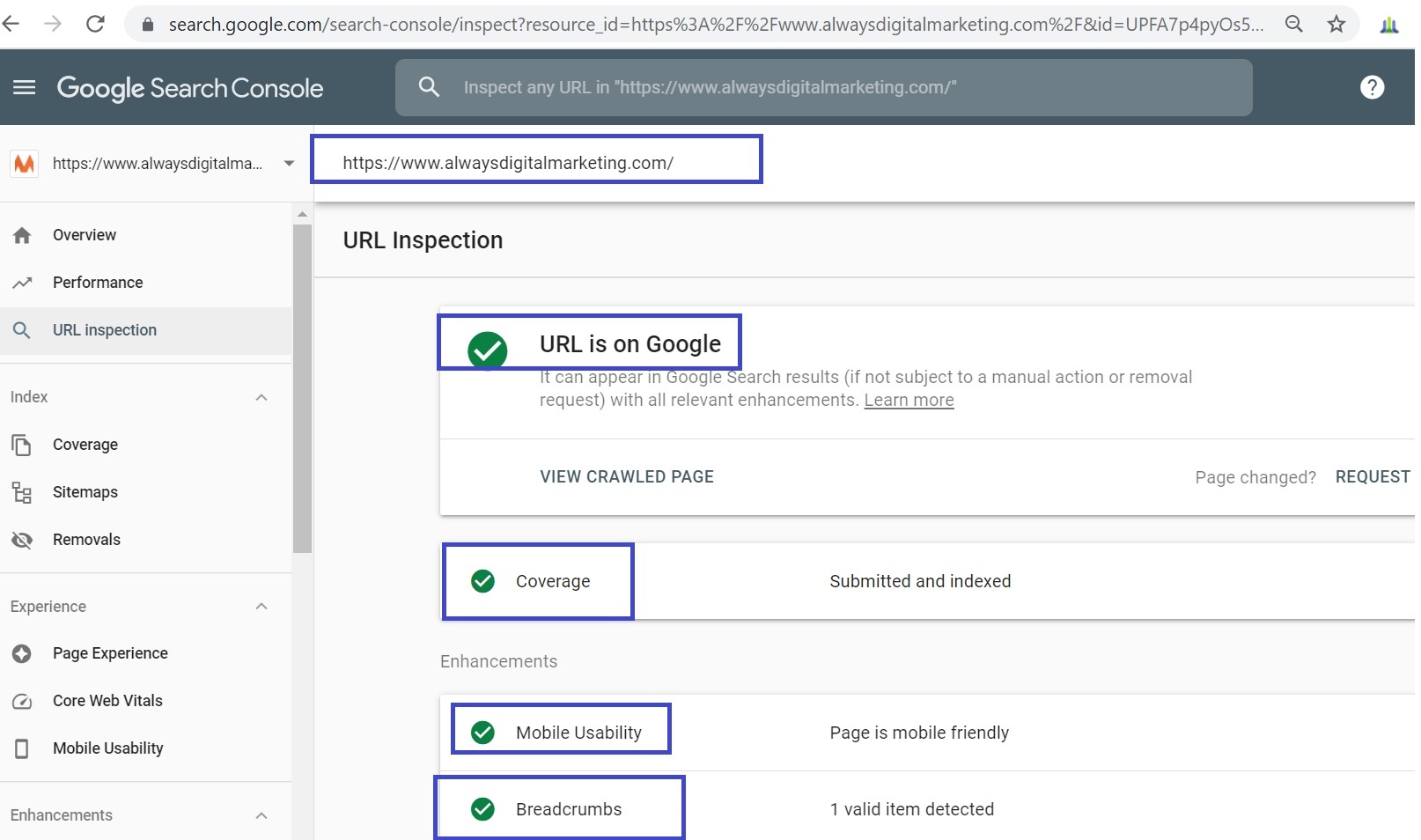This screenshot has height=840, width=1421.
Task: Click the Sitemaps tree icon
Action: (22, 492)
